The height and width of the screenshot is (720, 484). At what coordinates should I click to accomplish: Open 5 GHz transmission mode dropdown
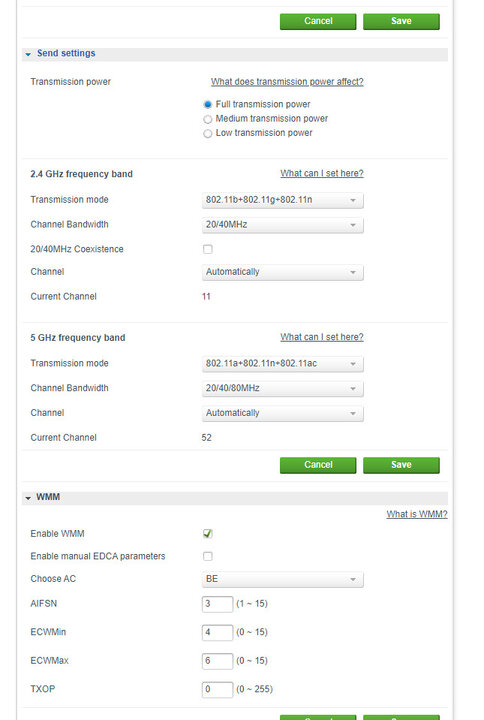(282, 364)
